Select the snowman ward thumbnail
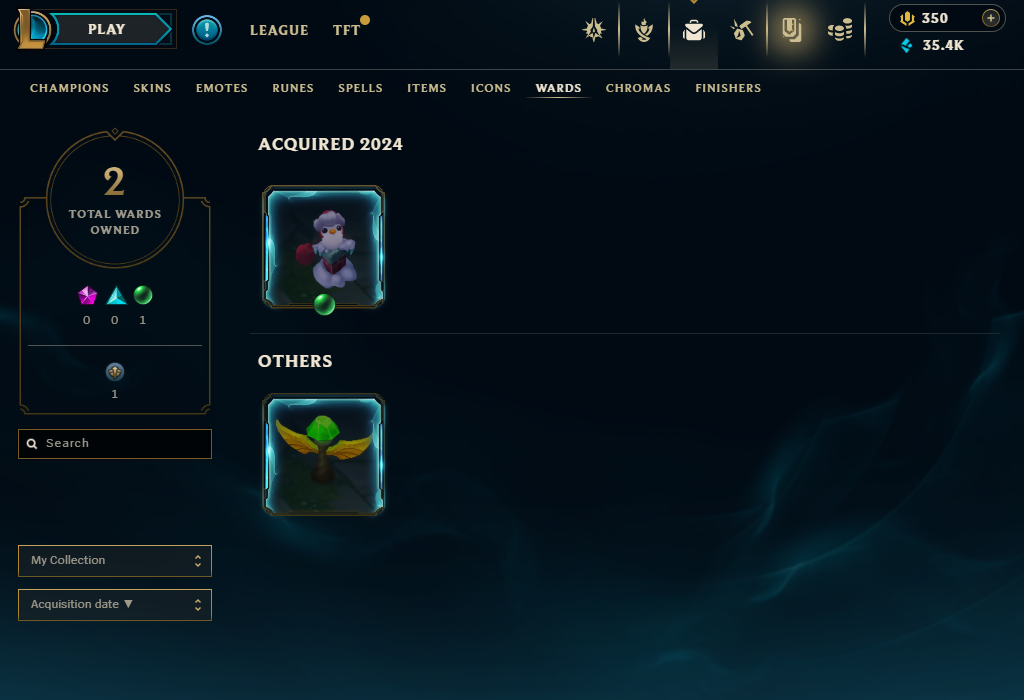 pyautogui.click(x=323, y=247)
